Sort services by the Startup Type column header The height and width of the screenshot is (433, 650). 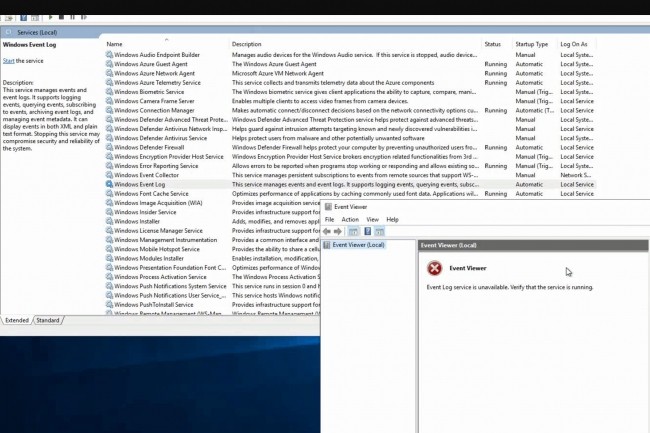point(535,44)
